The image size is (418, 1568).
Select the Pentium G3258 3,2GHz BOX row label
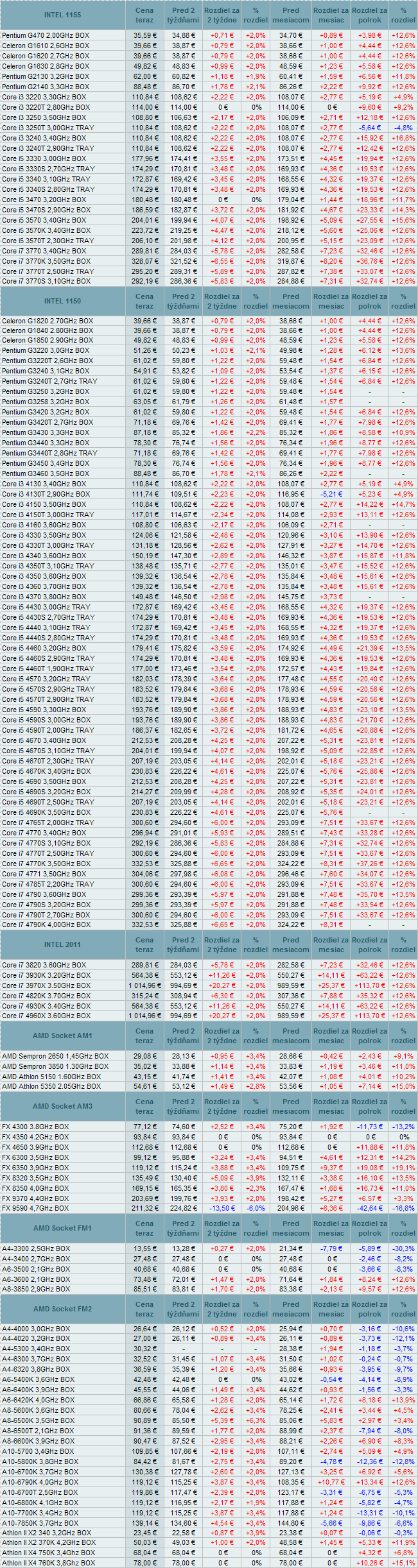[x=46, y=402]
